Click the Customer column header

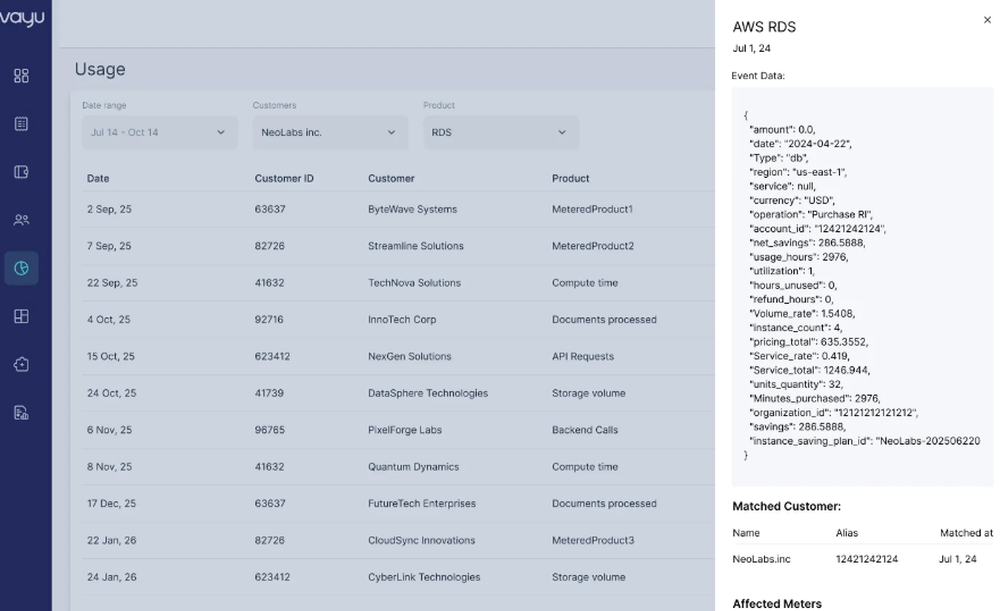[x=390, y=178]
